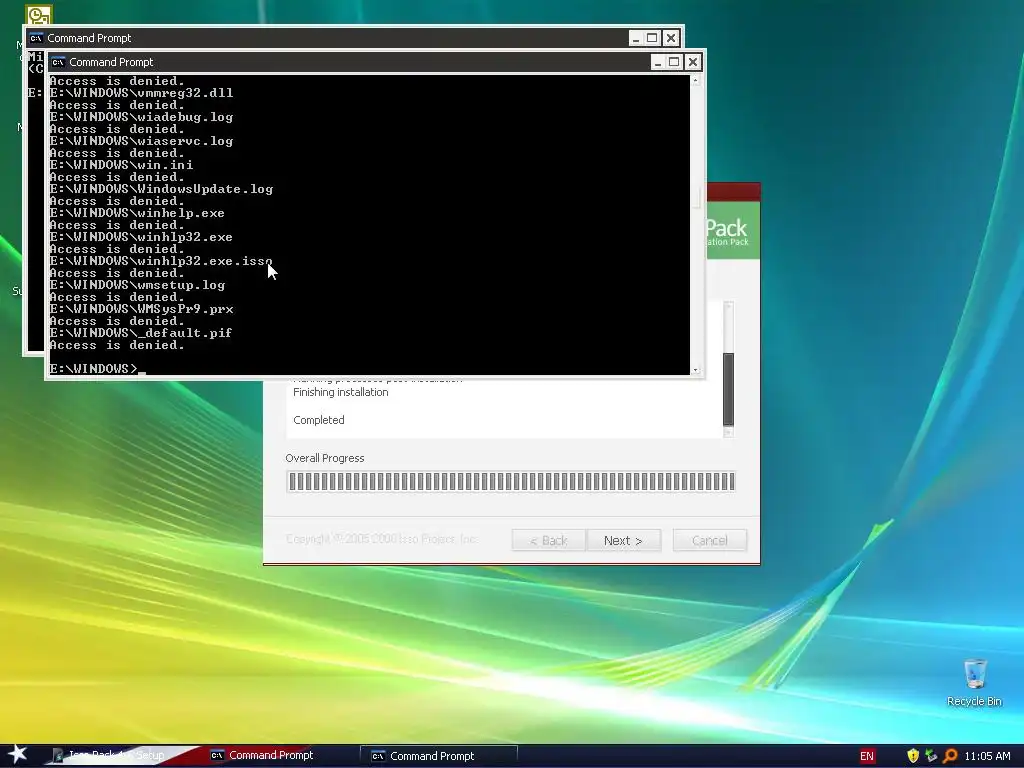1024x768 pixels.
Task: Click the E:\WINDOWS\win.ini line
Action: click(121, 165)
